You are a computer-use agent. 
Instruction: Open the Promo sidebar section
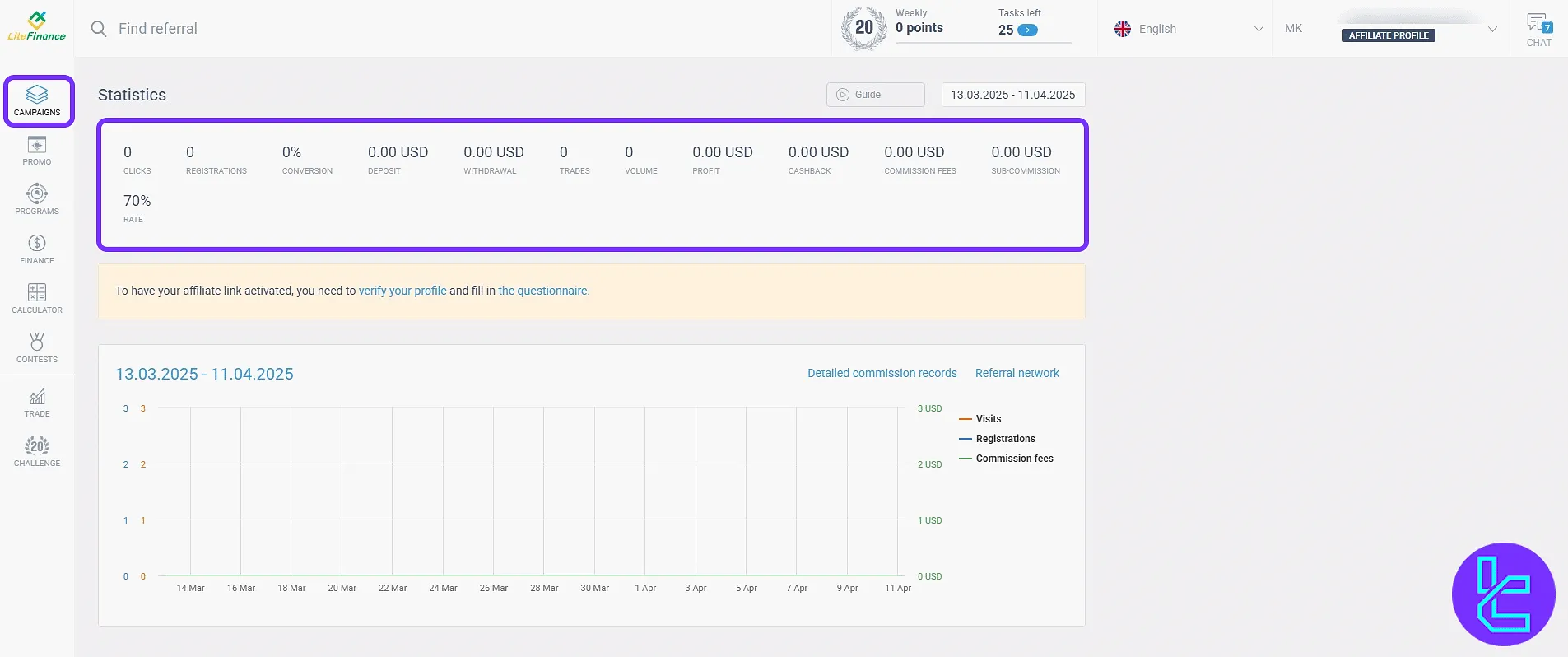37,151
